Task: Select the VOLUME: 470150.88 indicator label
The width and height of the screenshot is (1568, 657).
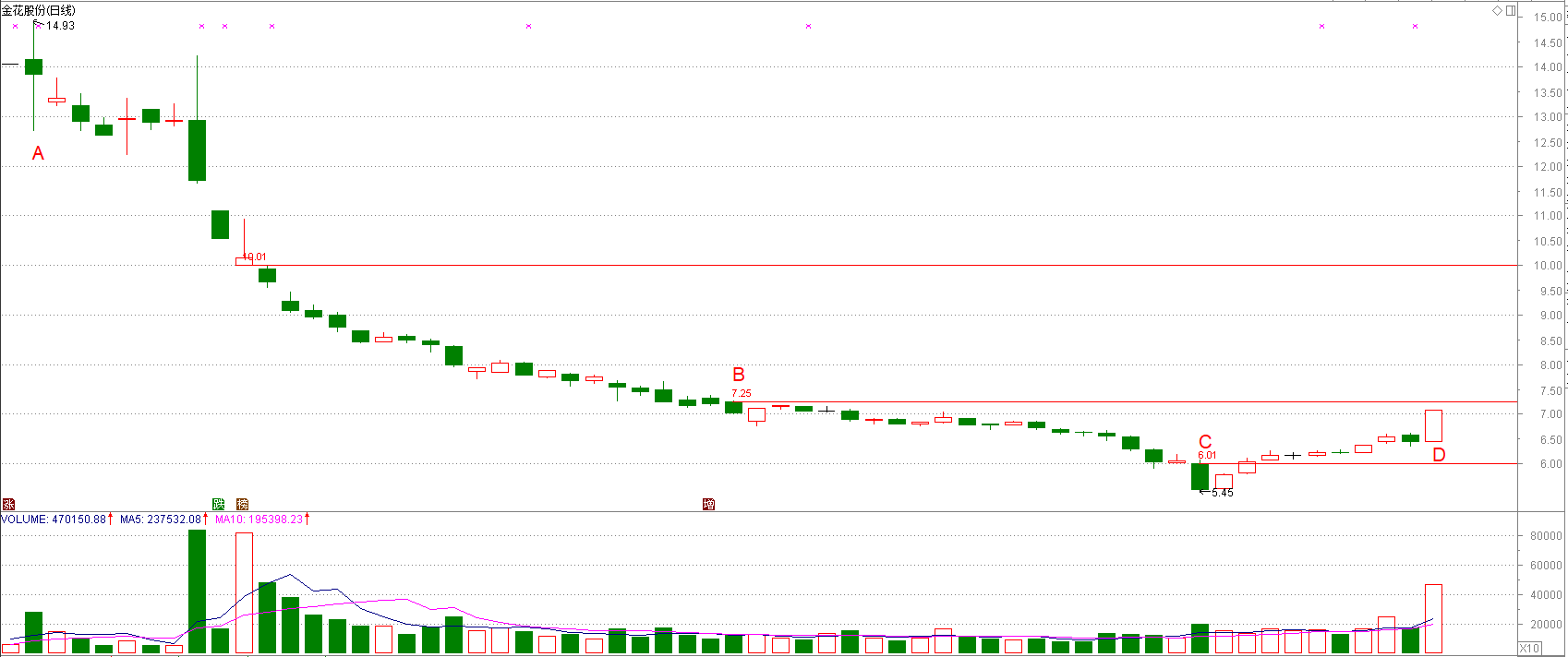Action: pos(54,520)
